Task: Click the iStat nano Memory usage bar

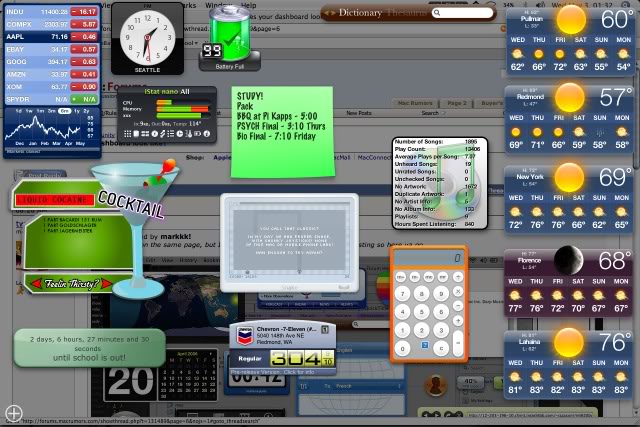Action: coord(183,109)
